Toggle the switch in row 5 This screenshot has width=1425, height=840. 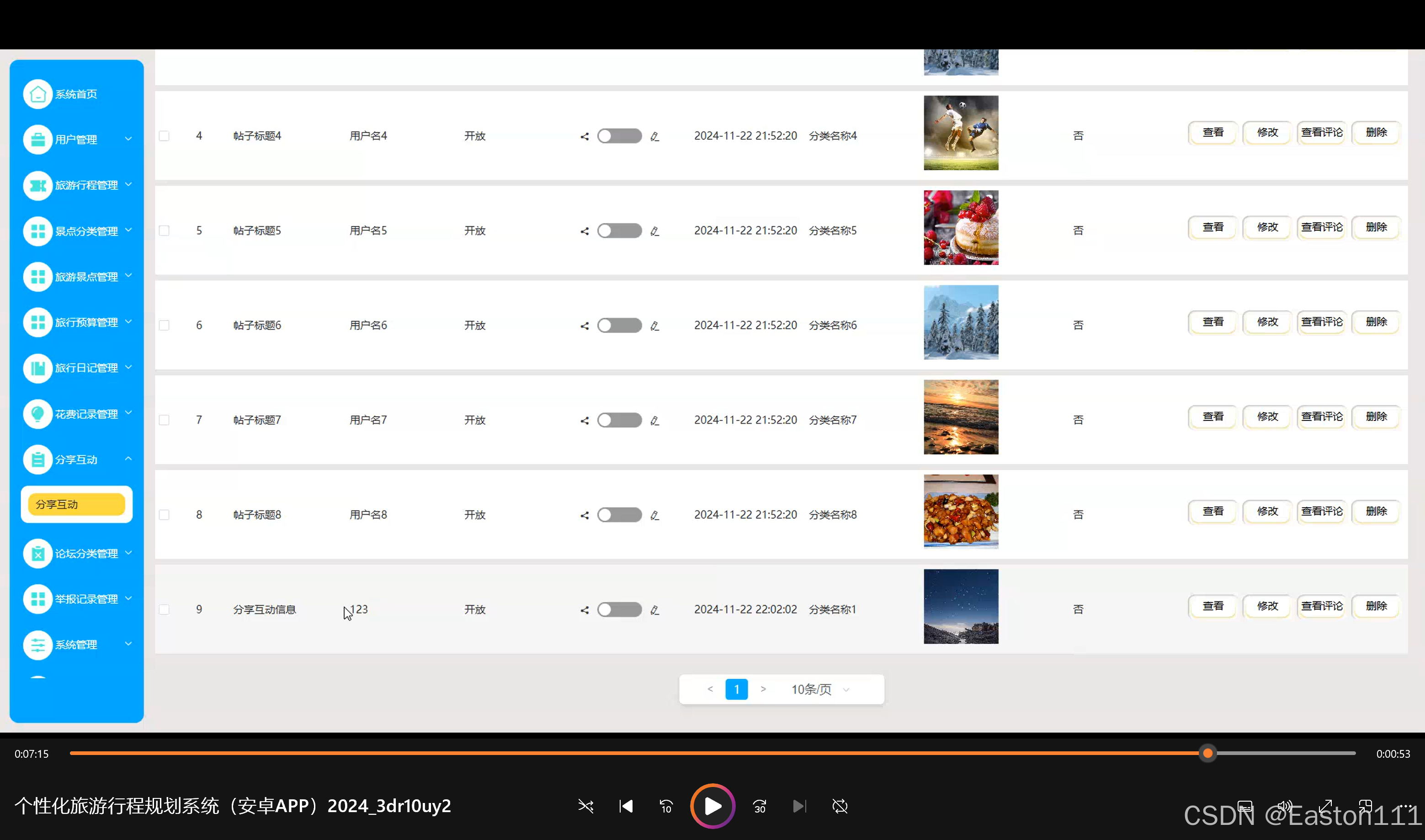click(x=619, y=231)
